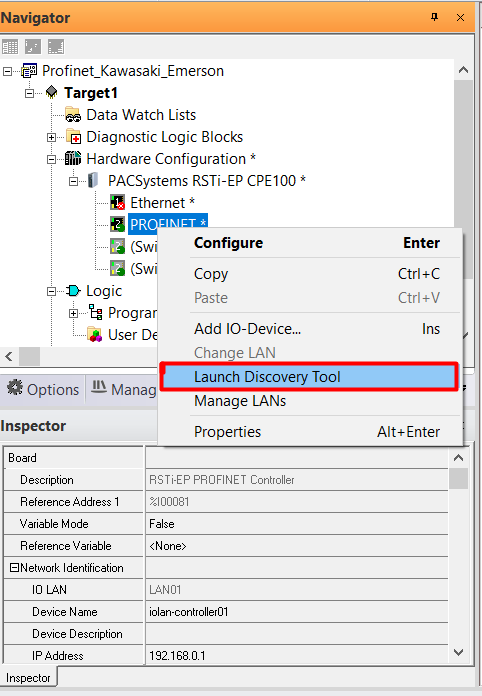Click the Device Name value field

(296, 612)
